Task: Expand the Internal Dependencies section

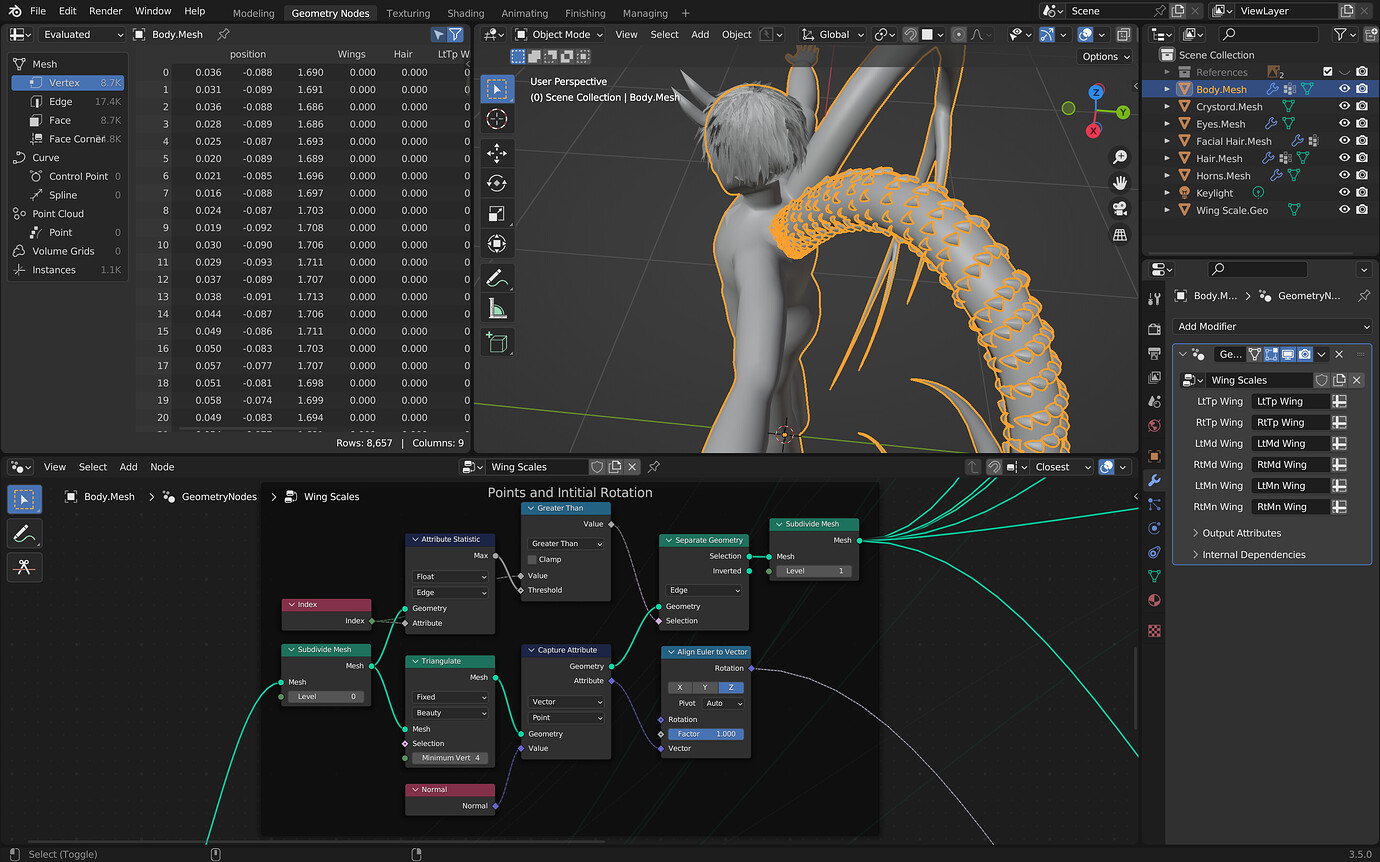Action: click(x=1253, y=554)
